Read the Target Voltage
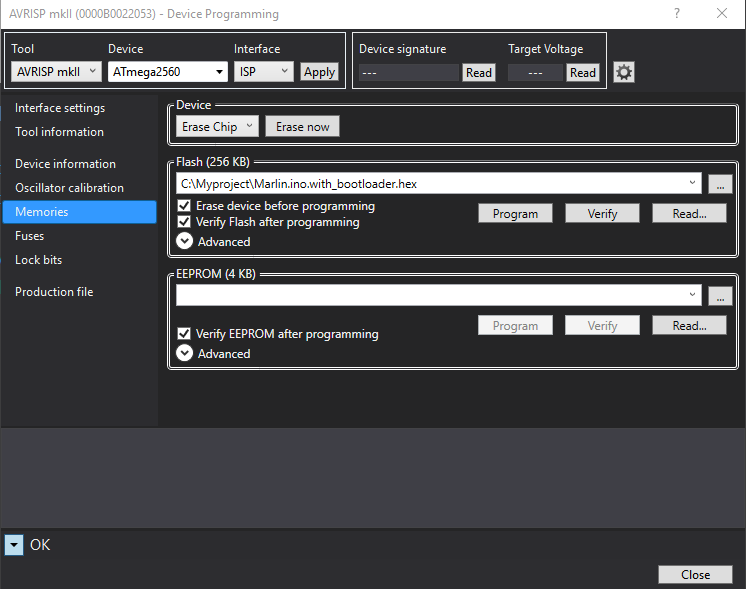Image resolution: width=746 pixels, height=589 pixels. (x=583, y=72)
